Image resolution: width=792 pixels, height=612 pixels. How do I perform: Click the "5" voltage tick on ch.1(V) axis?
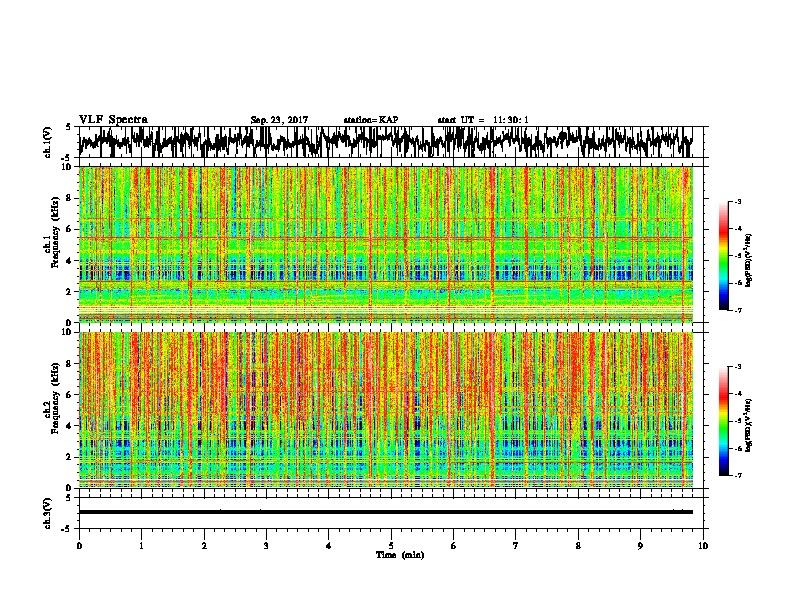pos(68,127)
